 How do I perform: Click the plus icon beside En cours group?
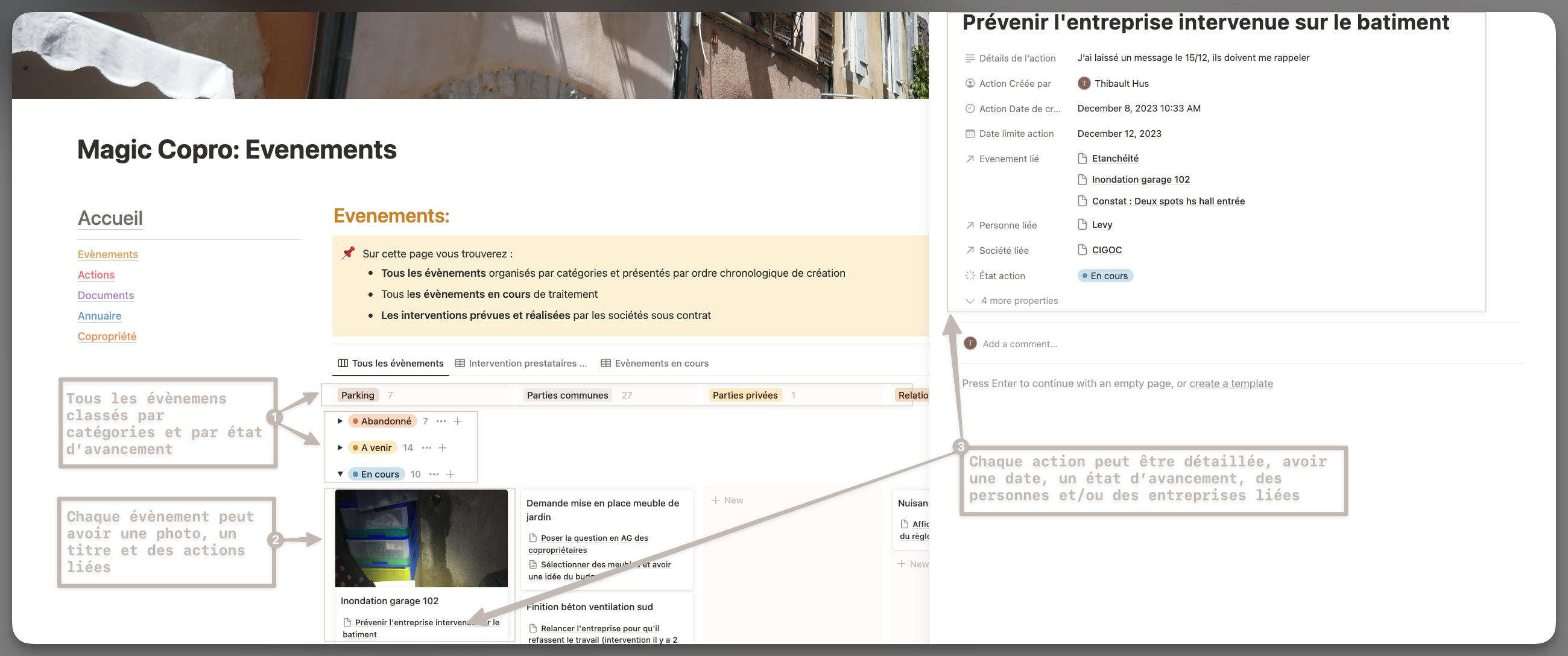450,474
